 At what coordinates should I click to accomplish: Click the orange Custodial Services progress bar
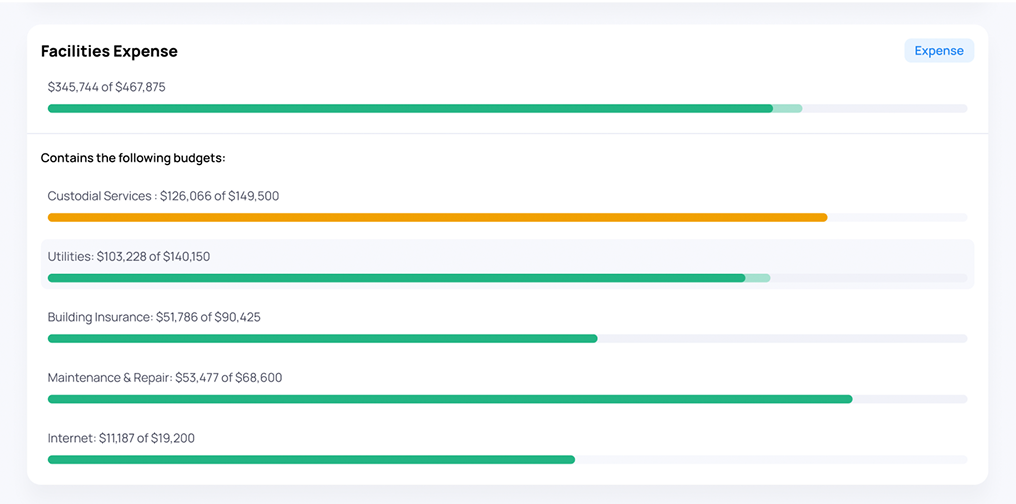point(437,217)
